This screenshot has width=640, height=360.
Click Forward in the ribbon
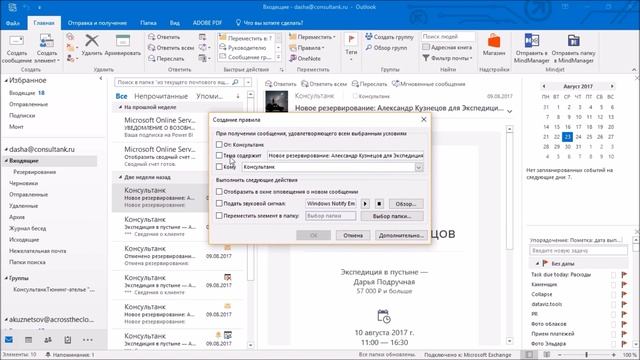coord(166,59)
